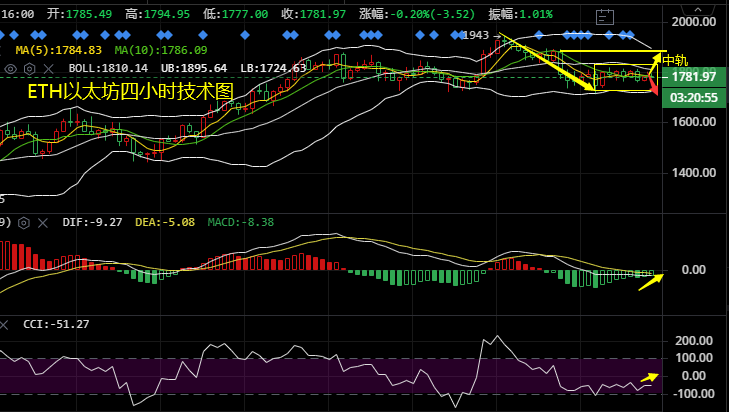This screenshot has height=412, width=729.
Task: Toggle BOLL indicator visibility eye icon
Action: click(x=11, y=69)
